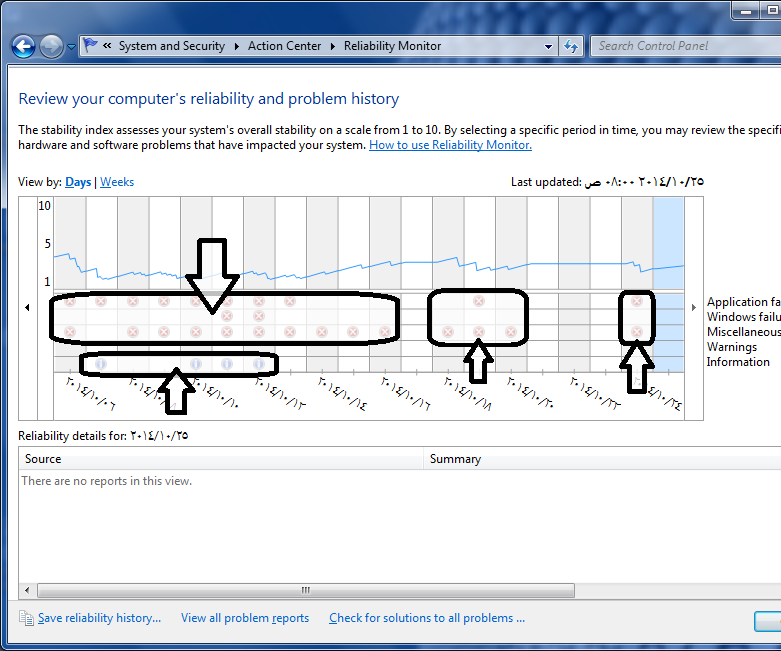Image resolution: width=781 pixels, height=651 pixels.
Task: Open the recent pages dropdown beside Forward
Action: pos(71,47)
